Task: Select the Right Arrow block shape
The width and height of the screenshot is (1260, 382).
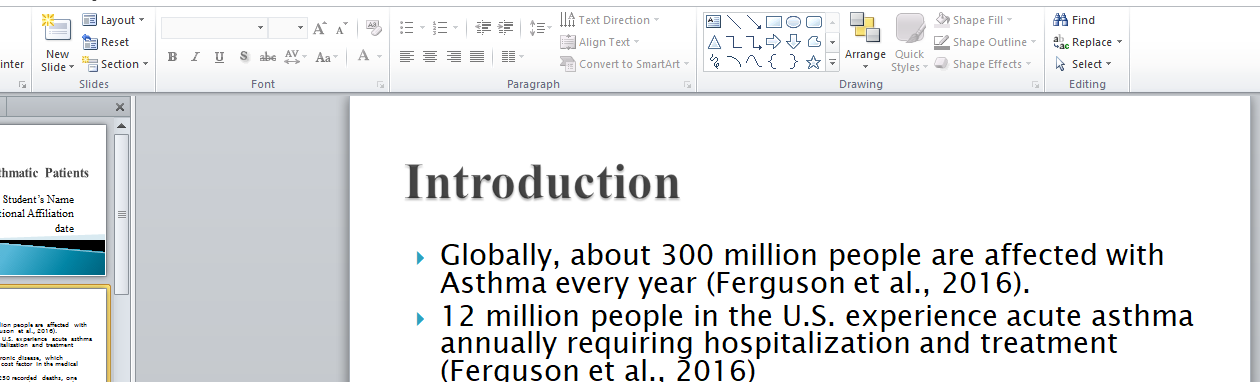Action: click(774, 42)
